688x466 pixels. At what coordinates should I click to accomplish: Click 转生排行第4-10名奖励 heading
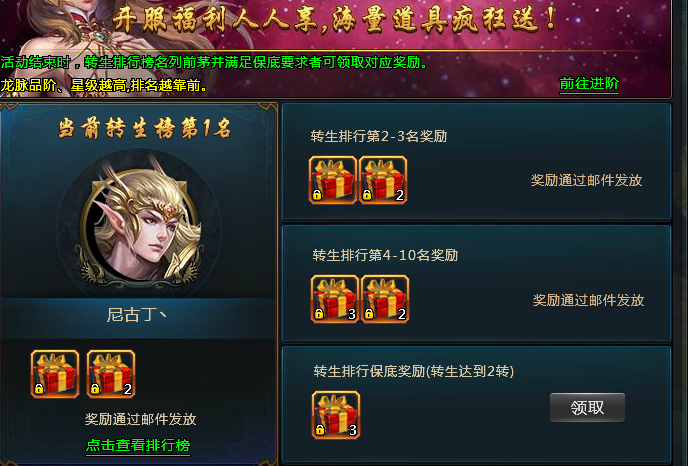[385, 255]
